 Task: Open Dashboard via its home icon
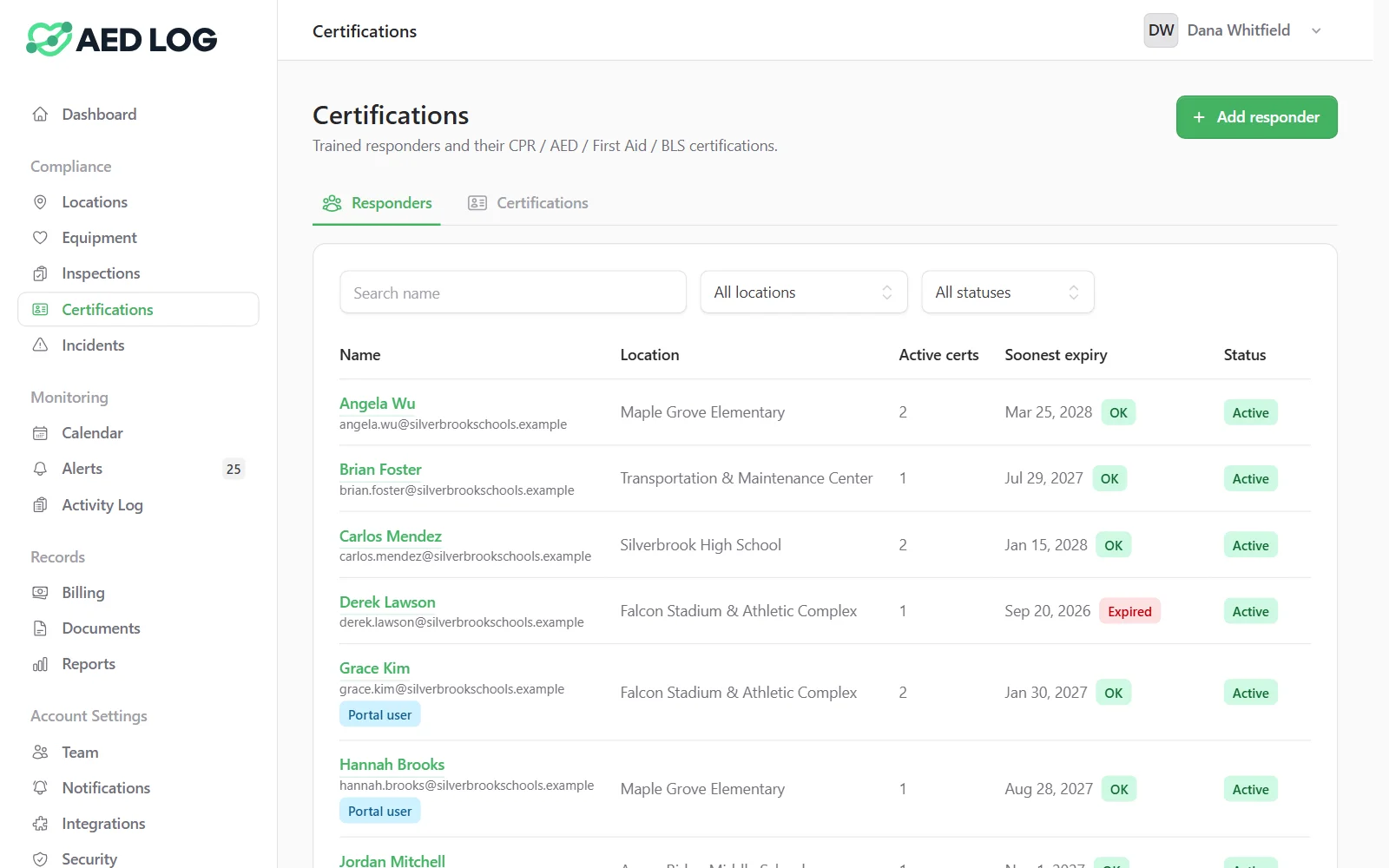coord(40,115)
